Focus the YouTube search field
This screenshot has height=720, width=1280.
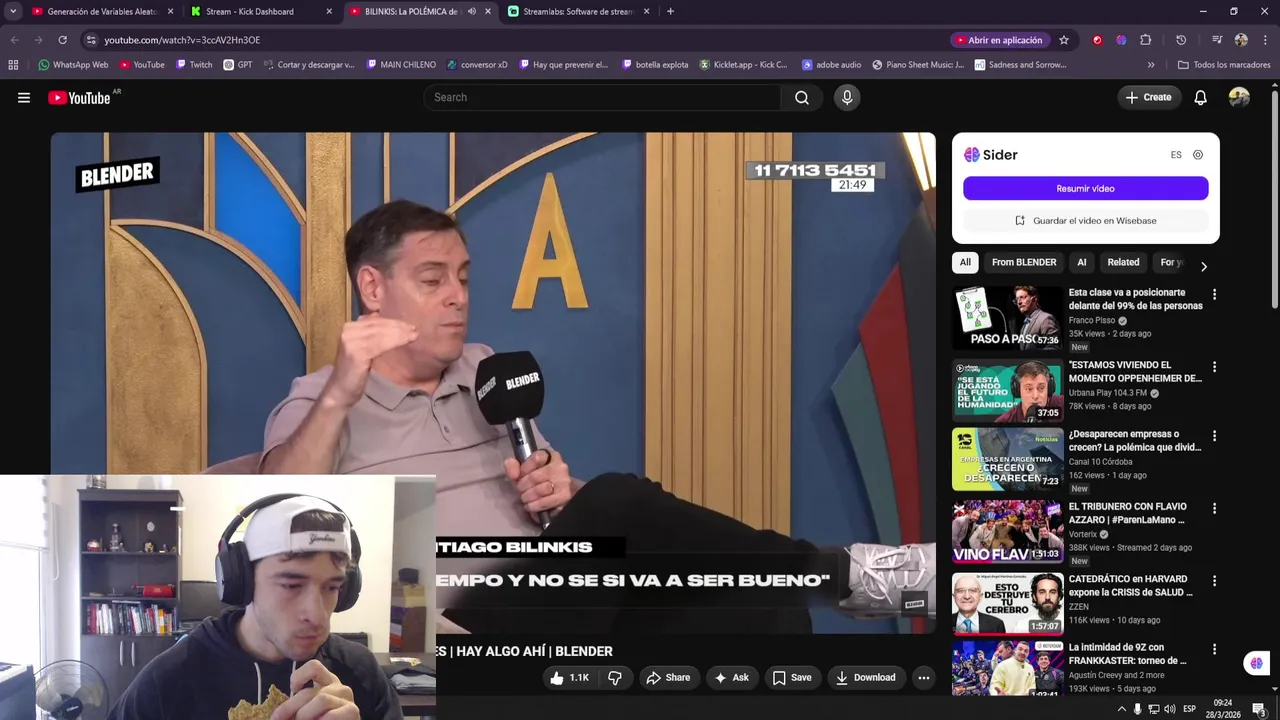[x=603, y=97]
